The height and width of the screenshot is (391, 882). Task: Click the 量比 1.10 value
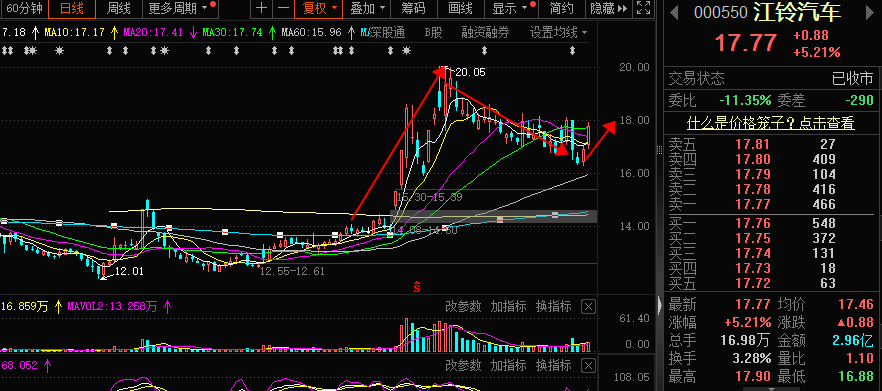click(x=861, y=358)
